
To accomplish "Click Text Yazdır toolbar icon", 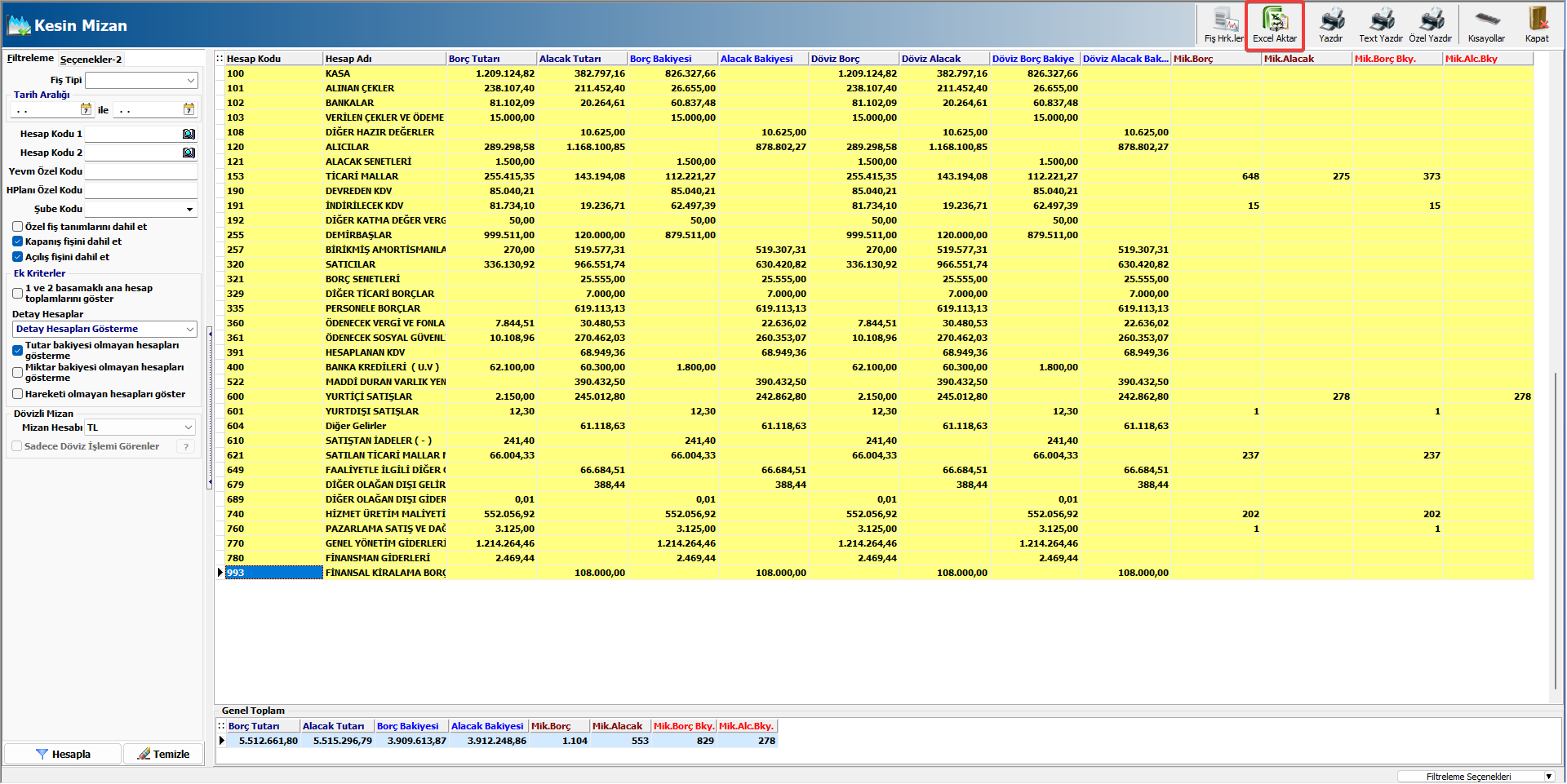I will 1381,24.
